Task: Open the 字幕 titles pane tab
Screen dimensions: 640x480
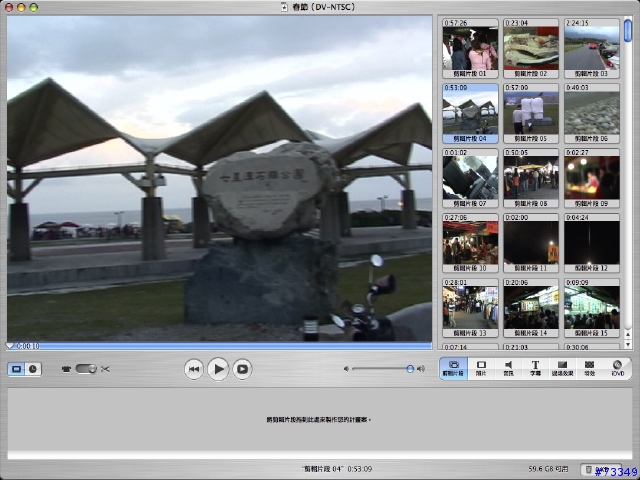Action: (x=535, y=368)
